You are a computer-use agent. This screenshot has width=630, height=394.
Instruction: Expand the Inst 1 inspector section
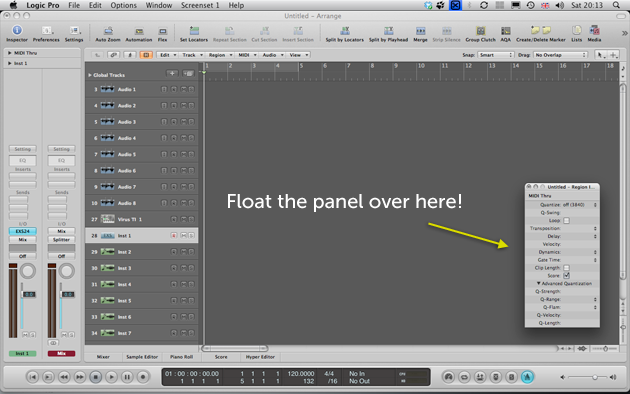(x=10, y=63)
